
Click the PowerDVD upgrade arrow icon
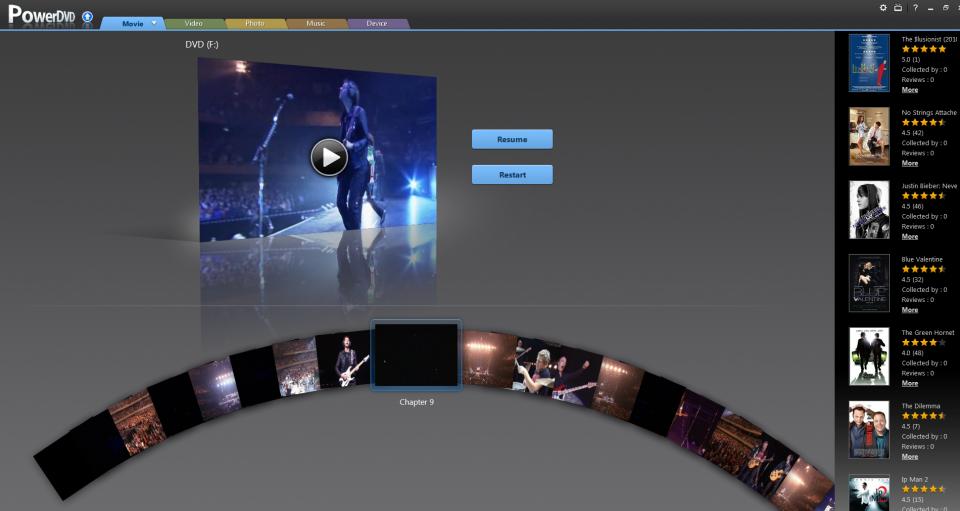(88, 17)
